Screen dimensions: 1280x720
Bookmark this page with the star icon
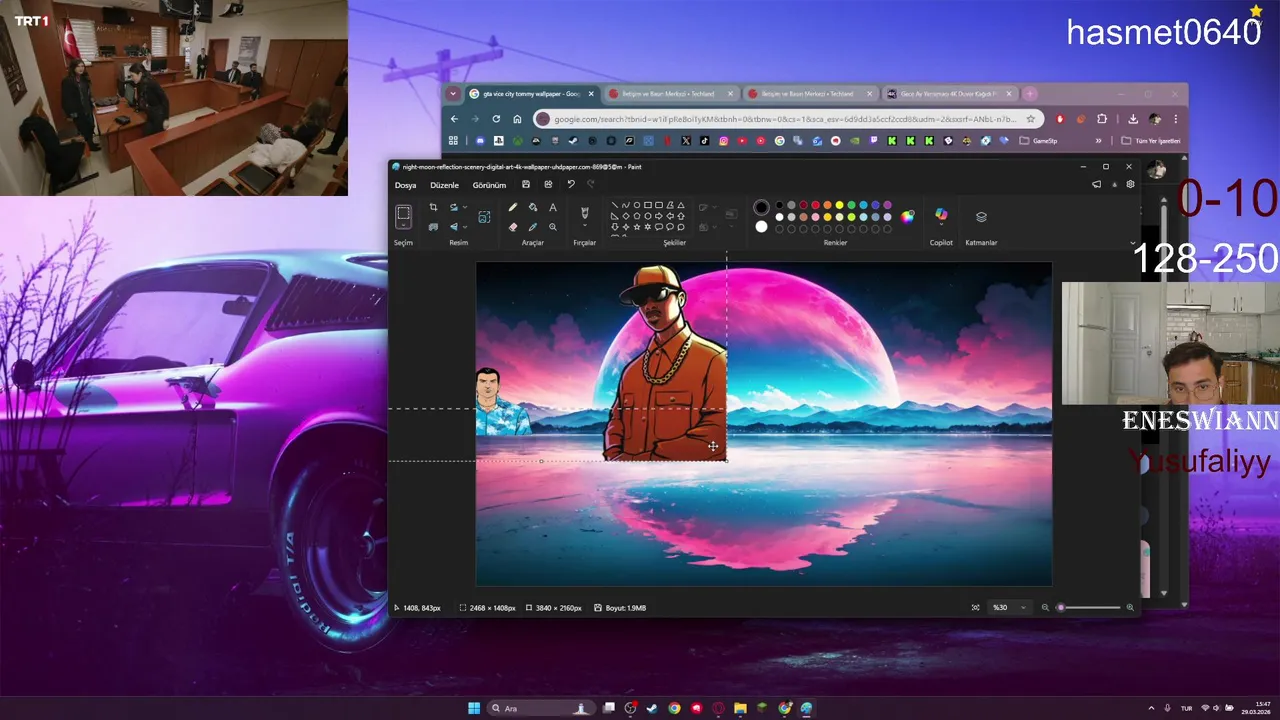[1031, 119]
